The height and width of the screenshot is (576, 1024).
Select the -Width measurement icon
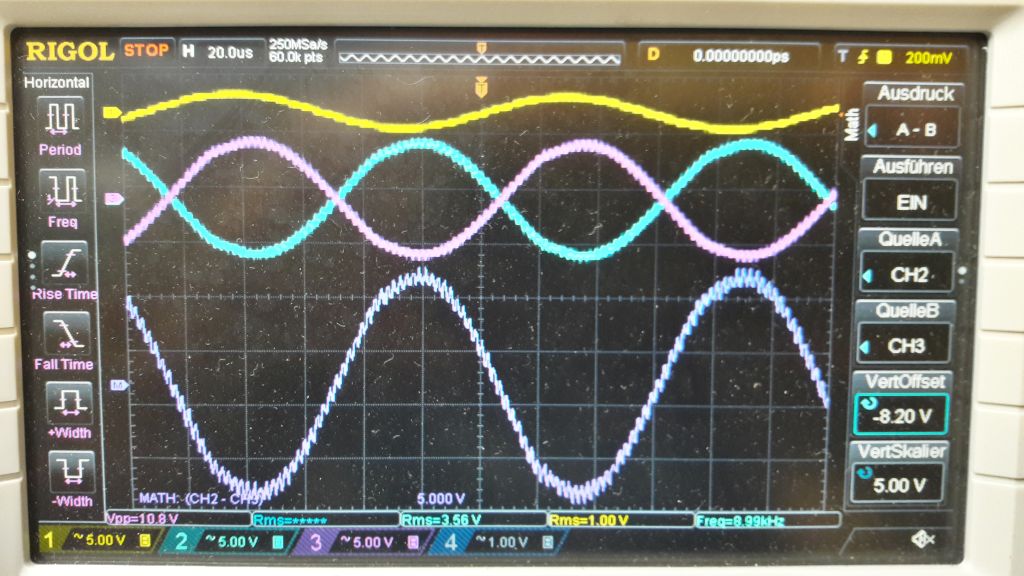point(72,473)
